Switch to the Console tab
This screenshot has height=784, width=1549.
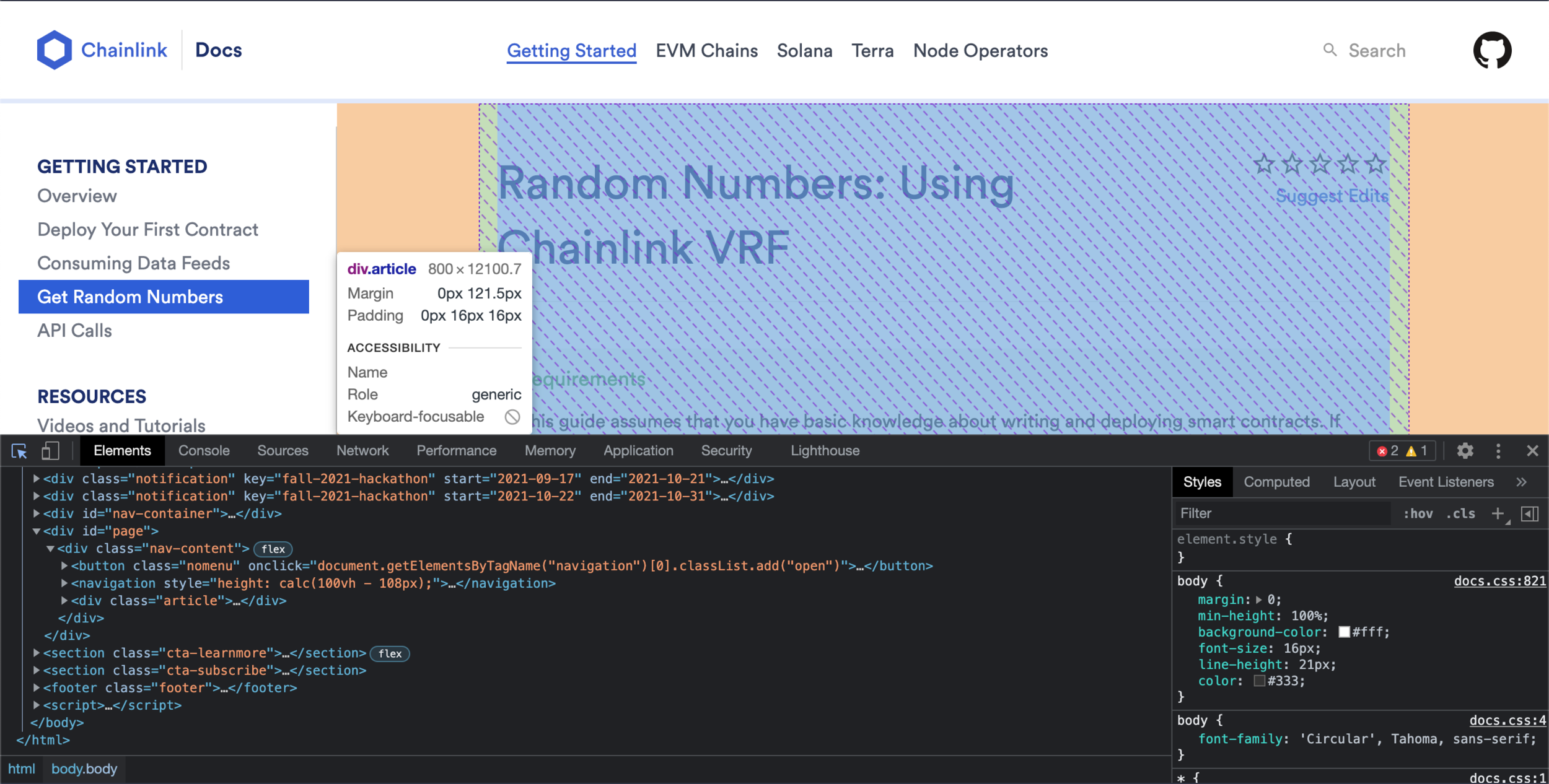point(204,451)
